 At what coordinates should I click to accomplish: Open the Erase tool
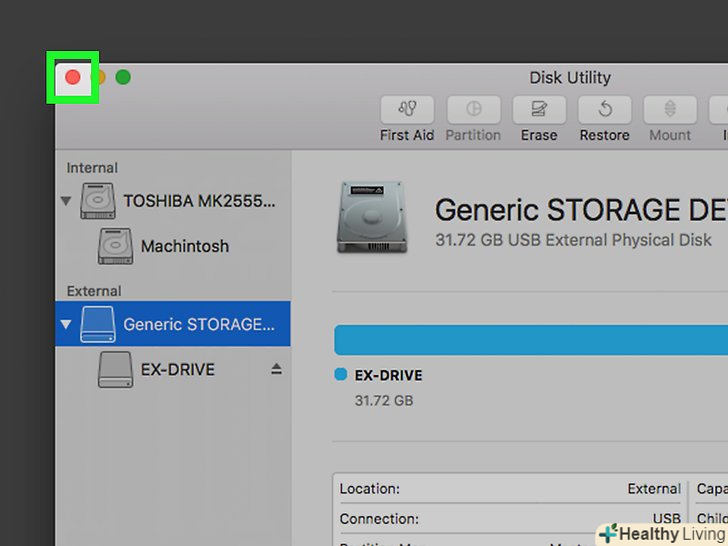tap(539, 110)
